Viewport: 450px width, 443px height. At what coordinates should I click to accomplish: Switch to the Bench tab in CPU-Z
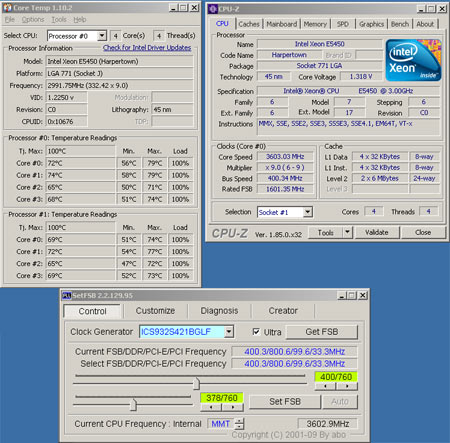400,24
